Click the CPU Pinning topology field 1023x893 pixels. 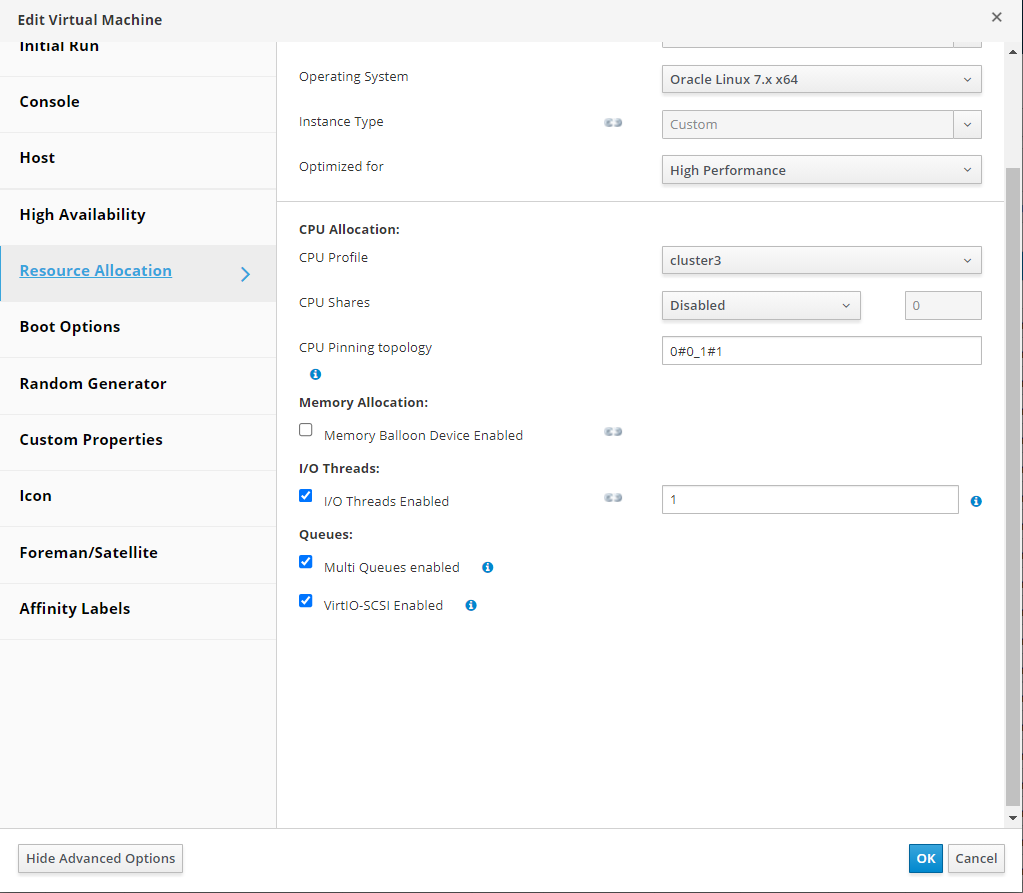tap(821, 351)
